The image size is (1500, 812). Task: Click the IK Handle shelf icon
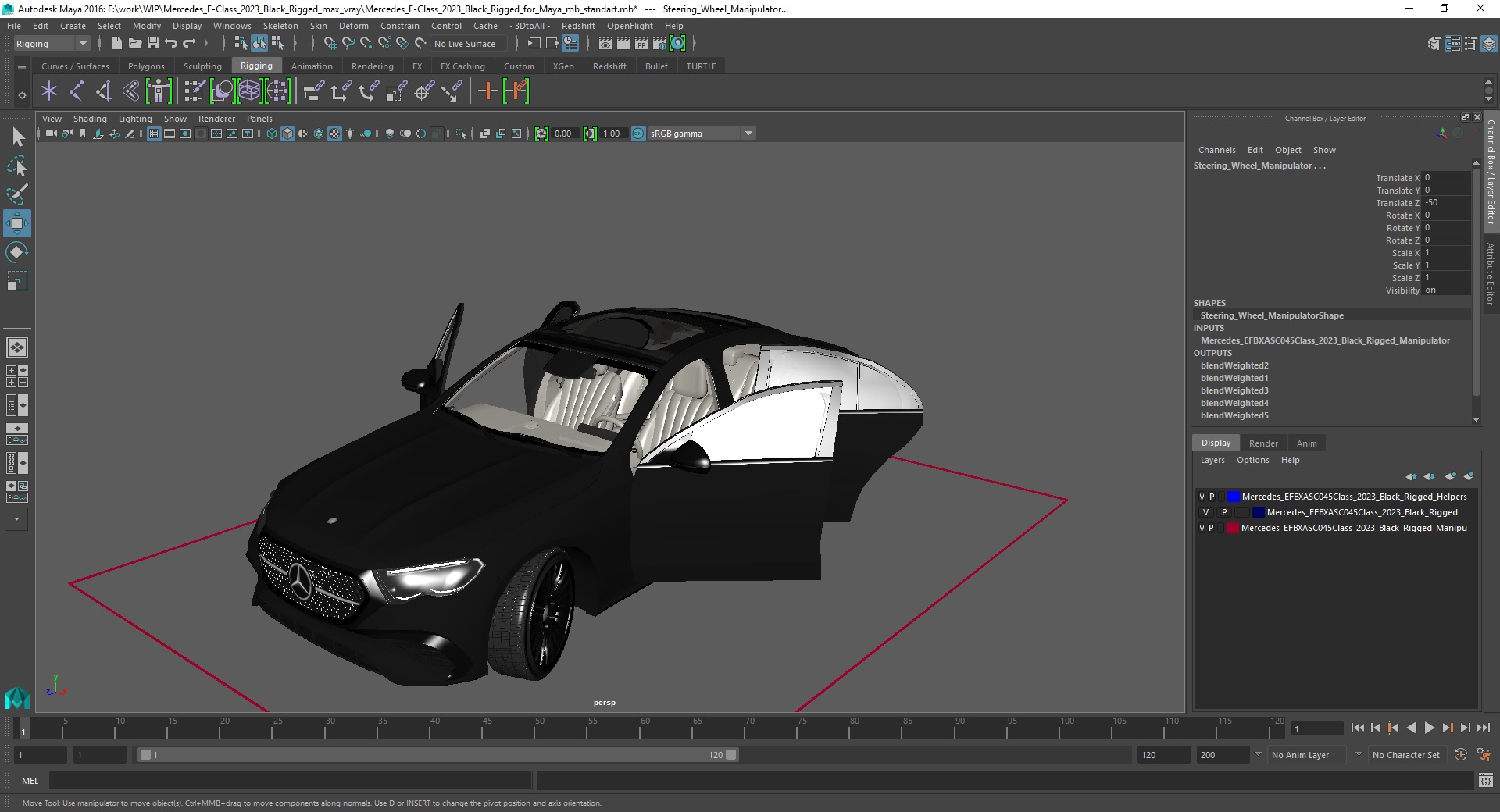[x=103, y=91]
